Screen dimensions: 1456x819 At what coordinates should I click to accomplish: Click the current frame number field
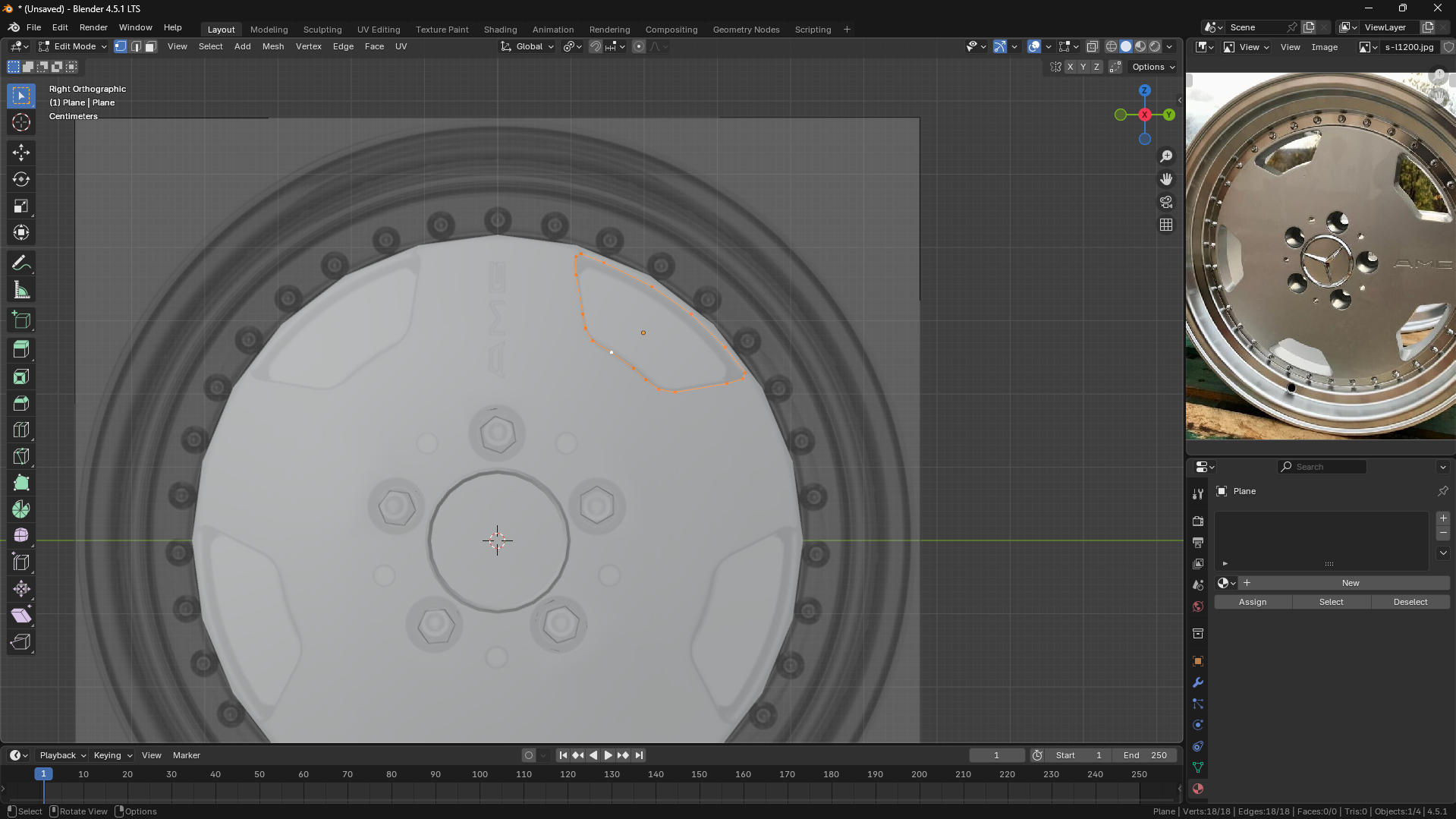996,755
